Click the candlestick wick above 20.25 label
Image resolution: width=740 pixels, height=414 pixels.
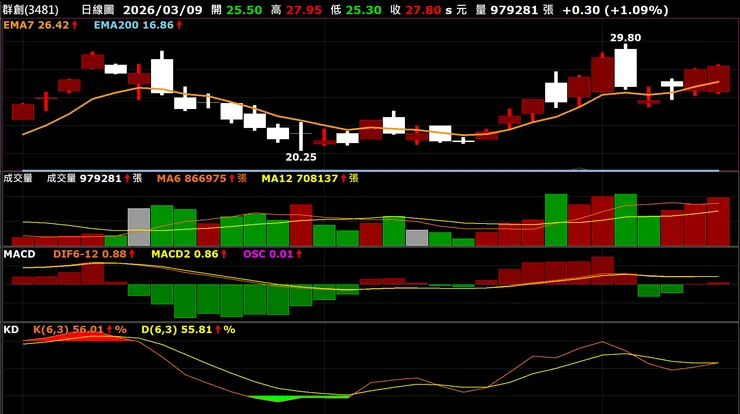(301, 136)
